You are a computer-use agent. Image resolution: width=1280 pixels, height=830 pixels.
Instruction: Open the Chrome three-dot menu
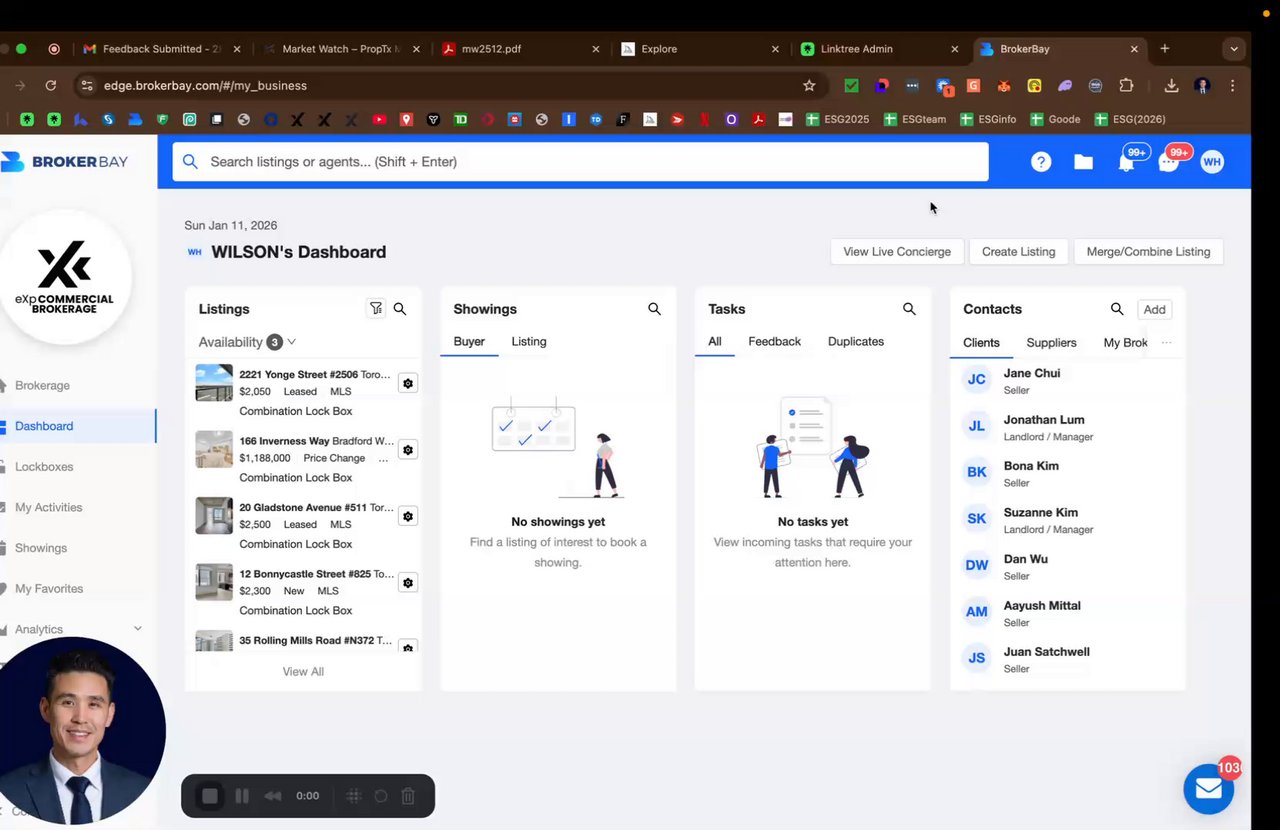pyautogui.click(x=1233, y=86)
